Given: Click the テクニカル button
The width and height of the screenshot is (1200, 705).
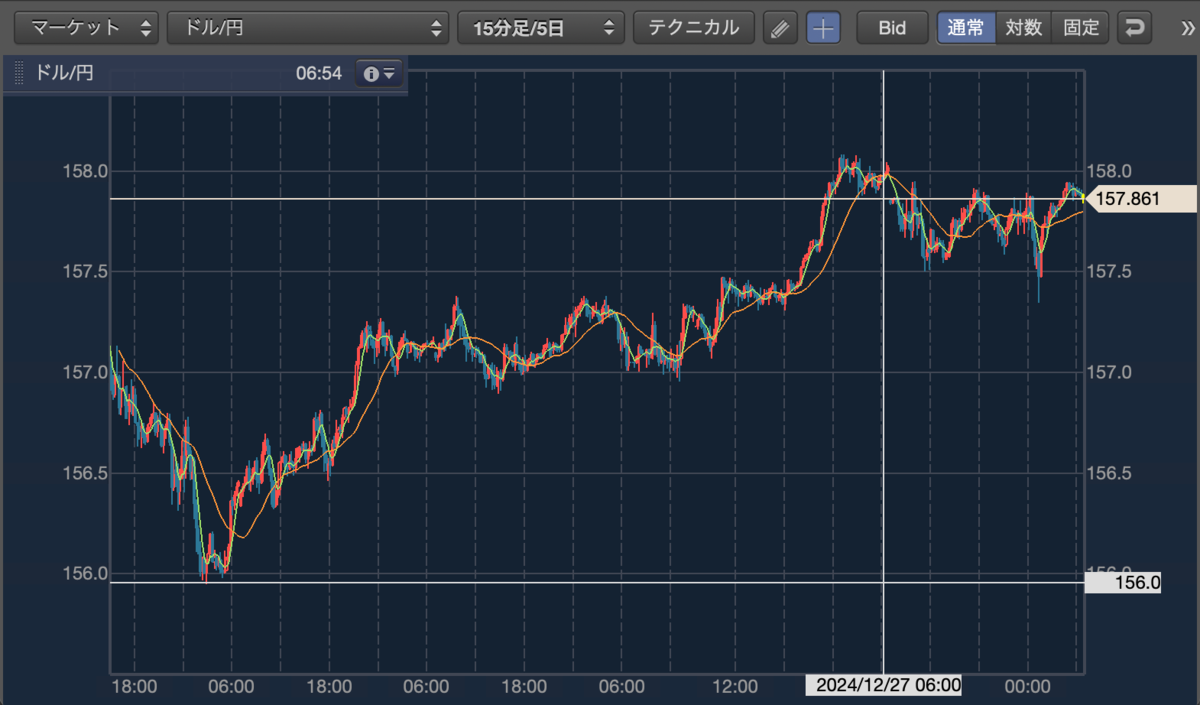Looking at the screenshot, I should pyautogui.click(x=694, y=28).
